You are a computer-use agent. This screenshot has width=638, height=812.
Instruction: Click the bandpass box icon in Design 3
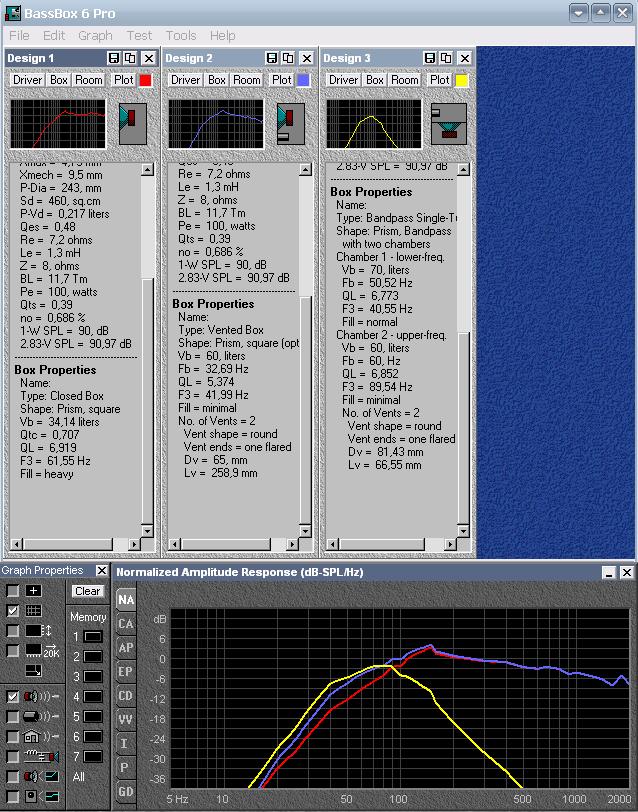449,123
